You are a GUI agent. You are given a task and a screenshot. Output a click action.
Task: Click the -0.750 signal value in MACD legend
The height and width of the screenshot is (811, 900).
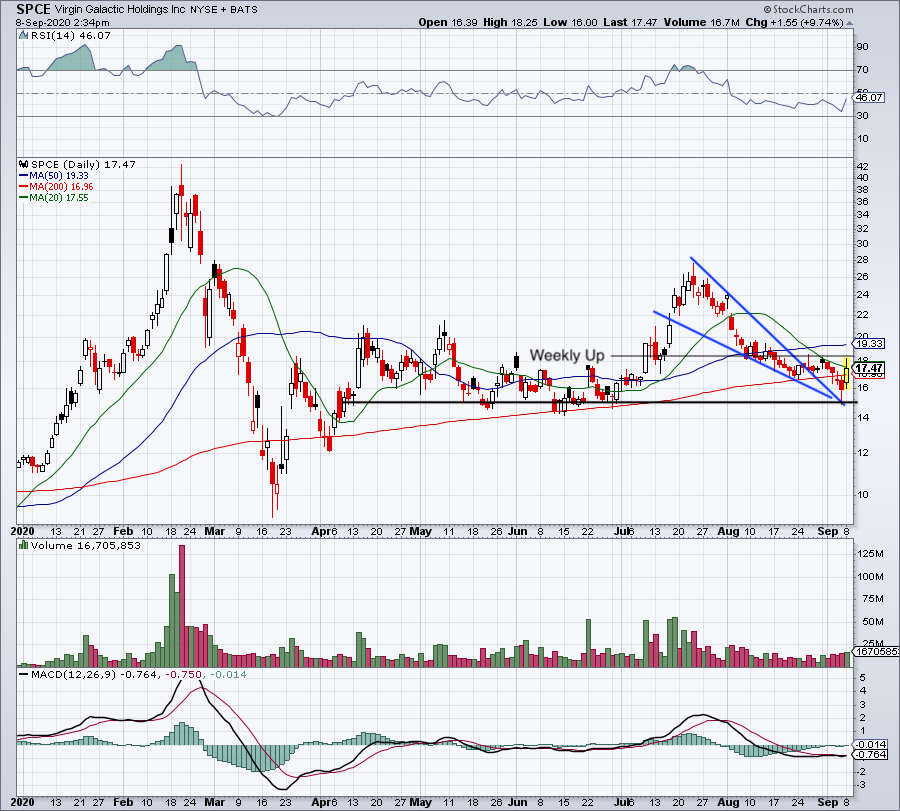184,674
